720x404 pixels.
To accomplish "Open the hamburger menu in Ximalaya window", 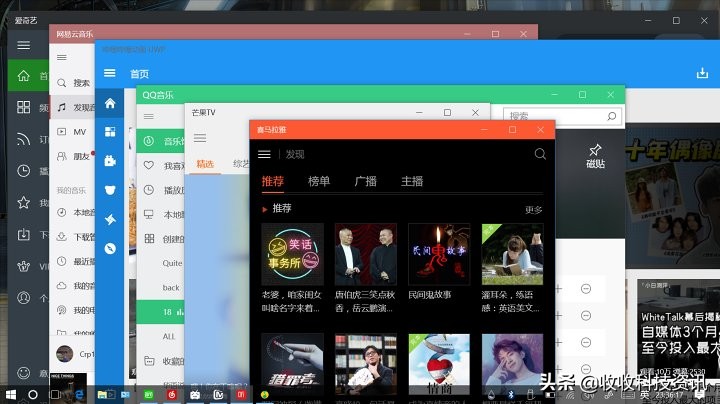I will tap(264, 154).
